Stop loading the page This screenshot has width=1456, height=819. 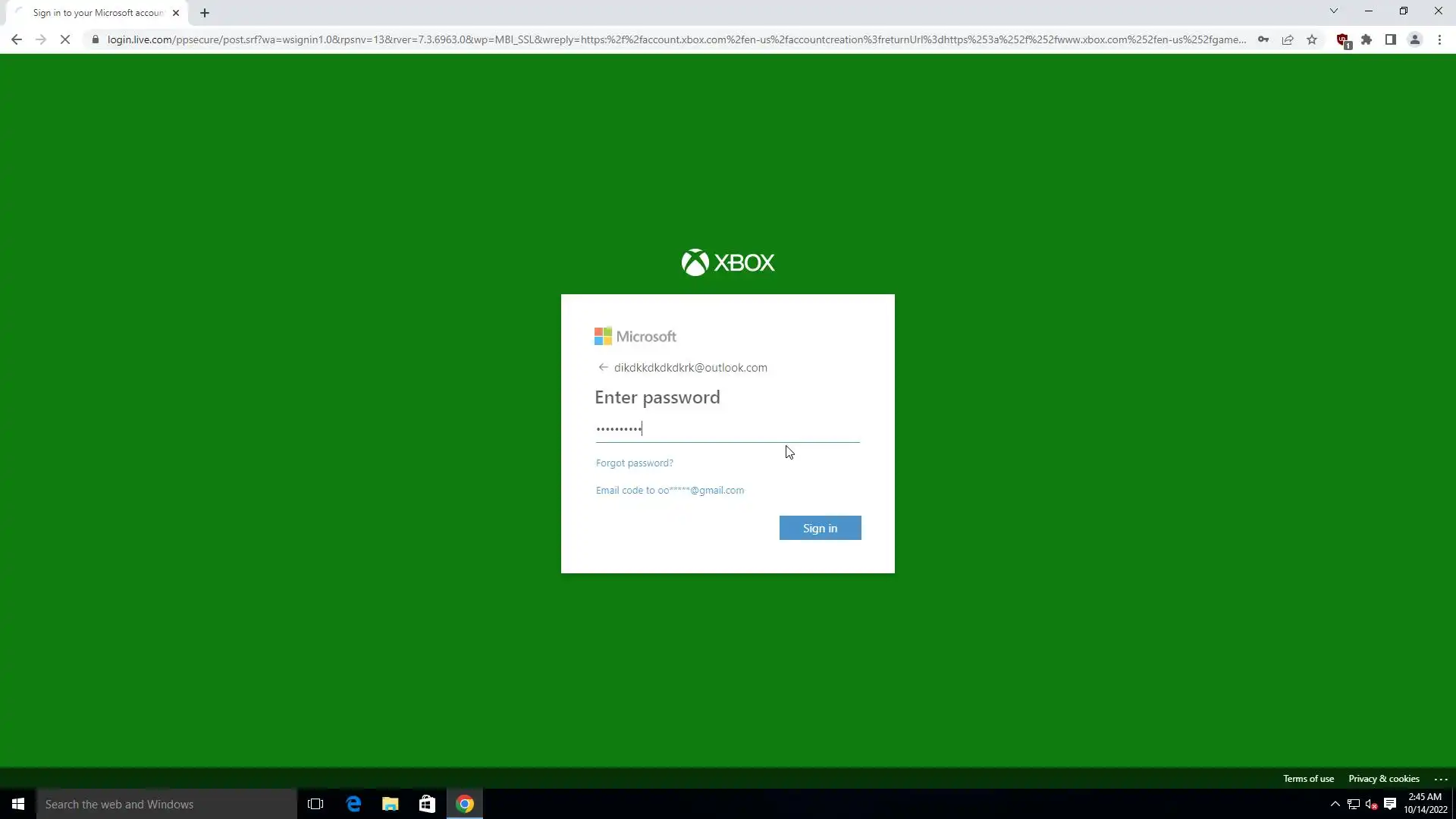tap(65, 39)
